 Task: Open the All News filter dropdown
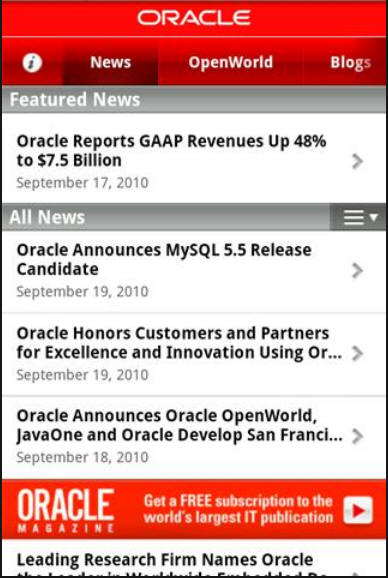(358, 217)
